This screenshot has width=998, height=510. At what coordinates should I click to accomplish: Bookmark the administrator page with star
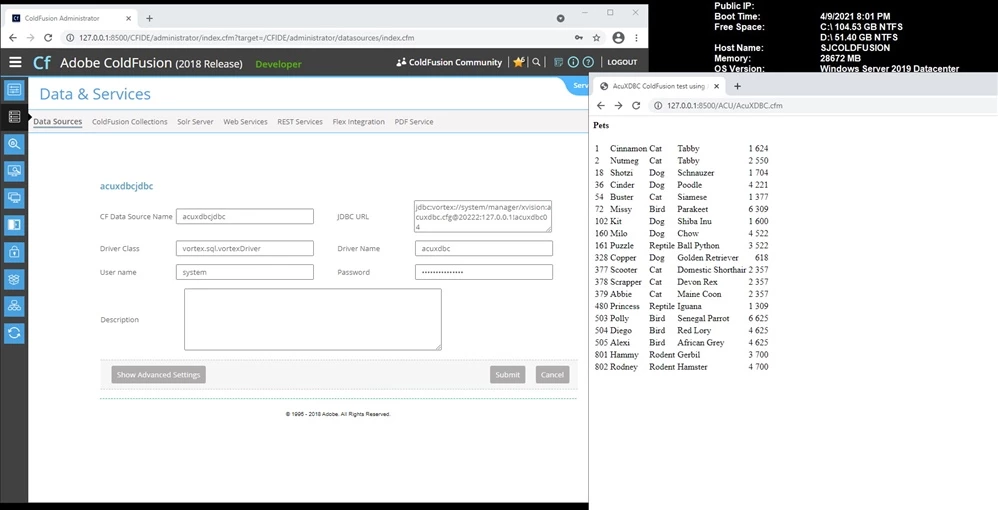pos(596,38)
